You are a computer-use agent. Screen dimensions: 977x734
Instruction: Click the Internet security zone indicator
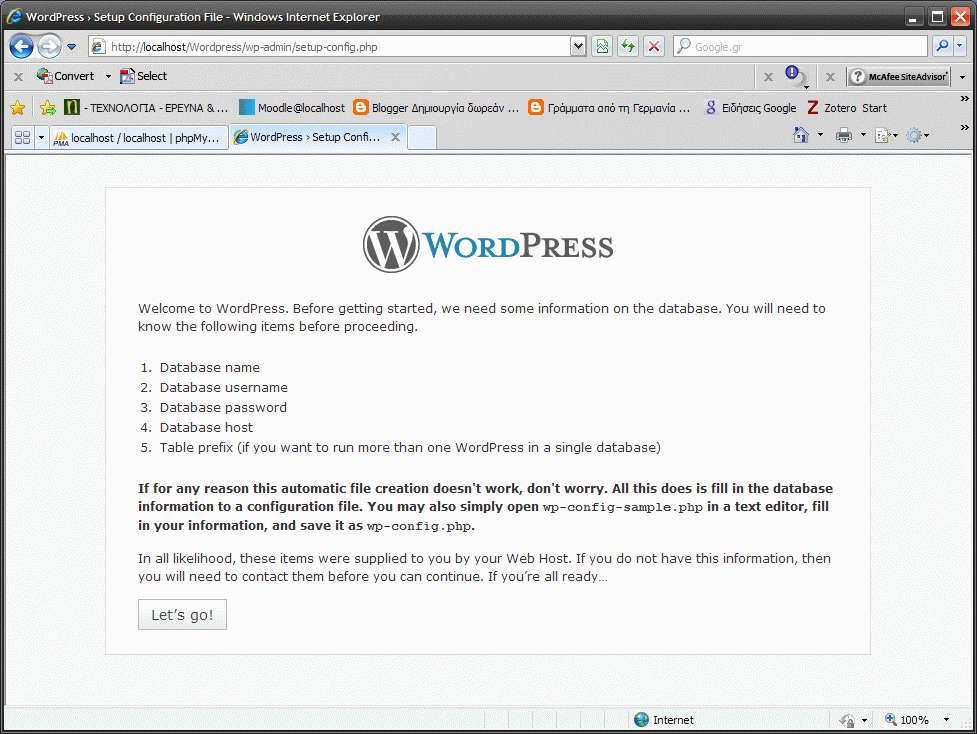664,720
